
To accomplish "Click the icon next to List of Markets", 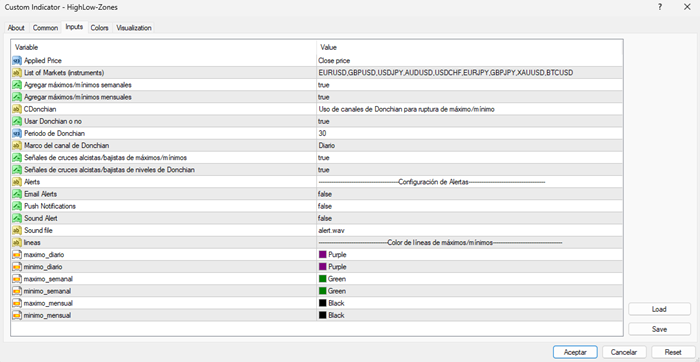I will click(17, 72).
